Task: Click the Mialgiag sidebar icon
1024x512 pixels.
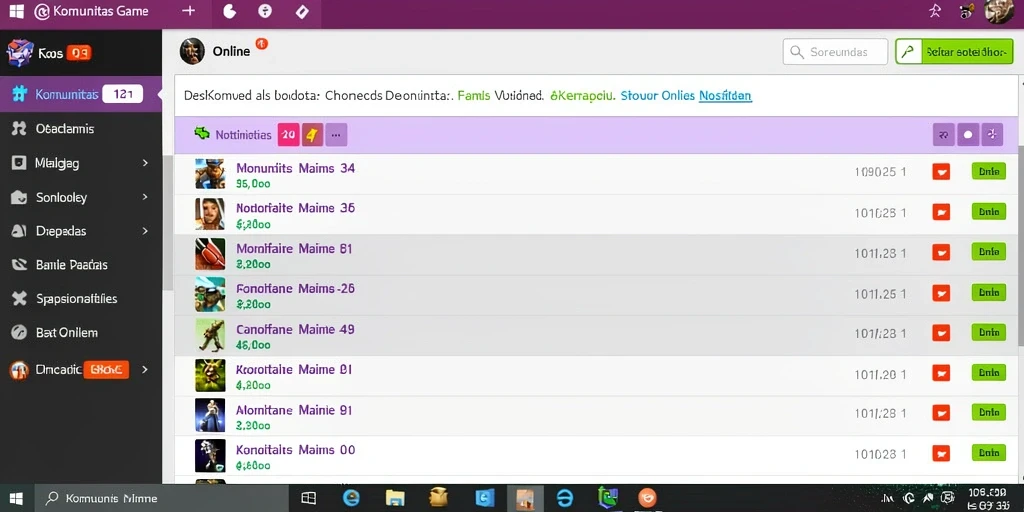Action: [x=19, y=163]
